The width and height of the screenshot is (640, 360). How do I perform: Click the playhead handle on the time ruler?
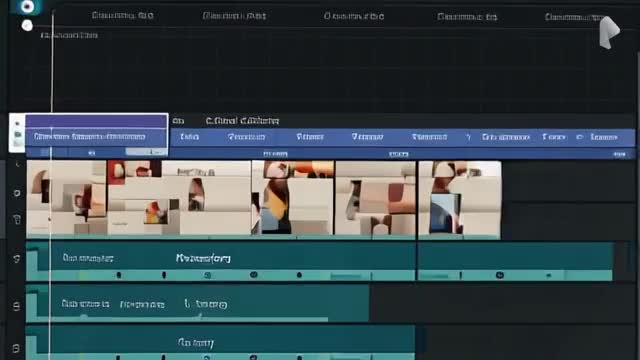53,11
